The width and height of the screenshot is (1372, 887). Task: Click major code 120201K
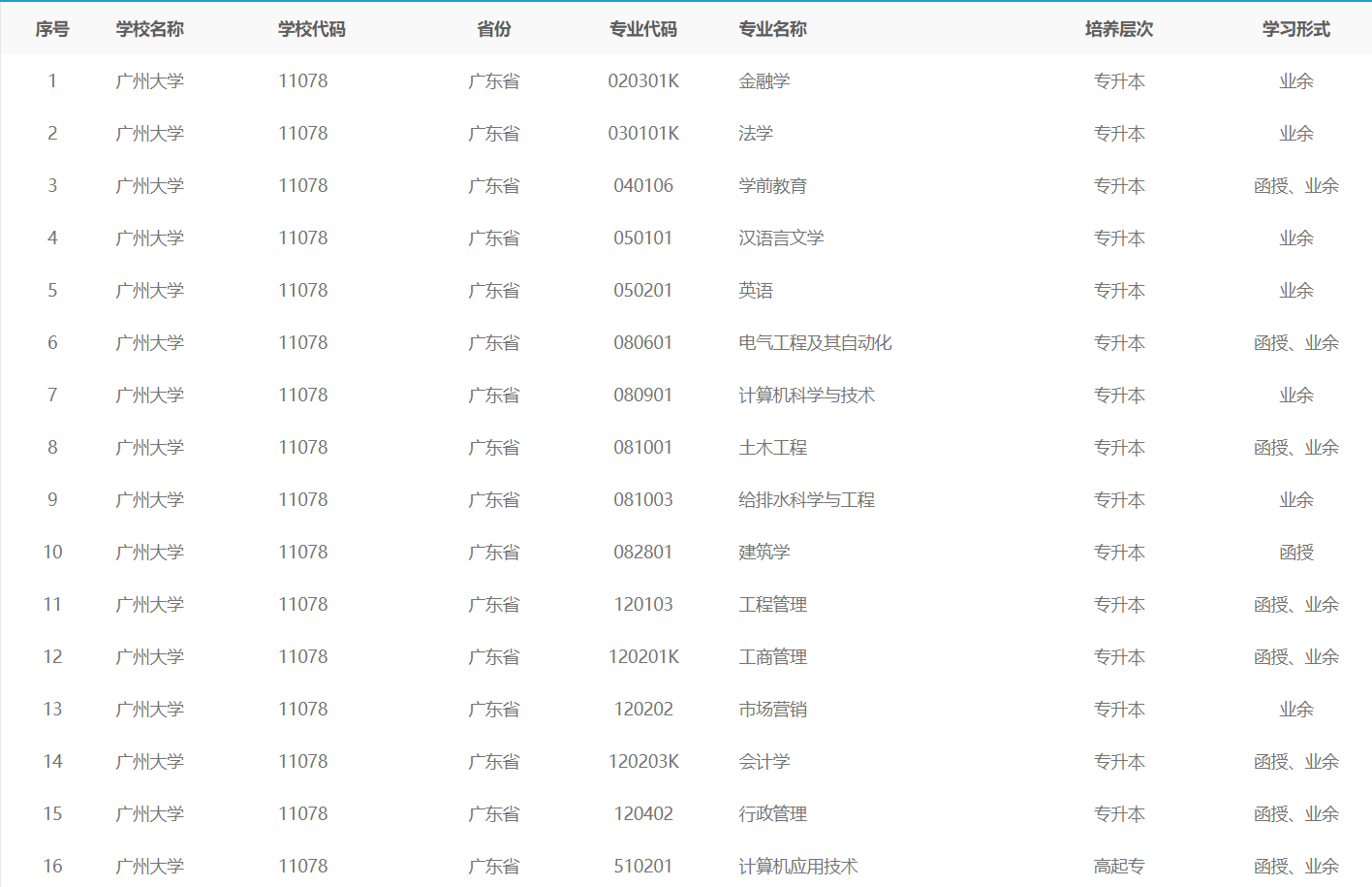pos(643,657)
